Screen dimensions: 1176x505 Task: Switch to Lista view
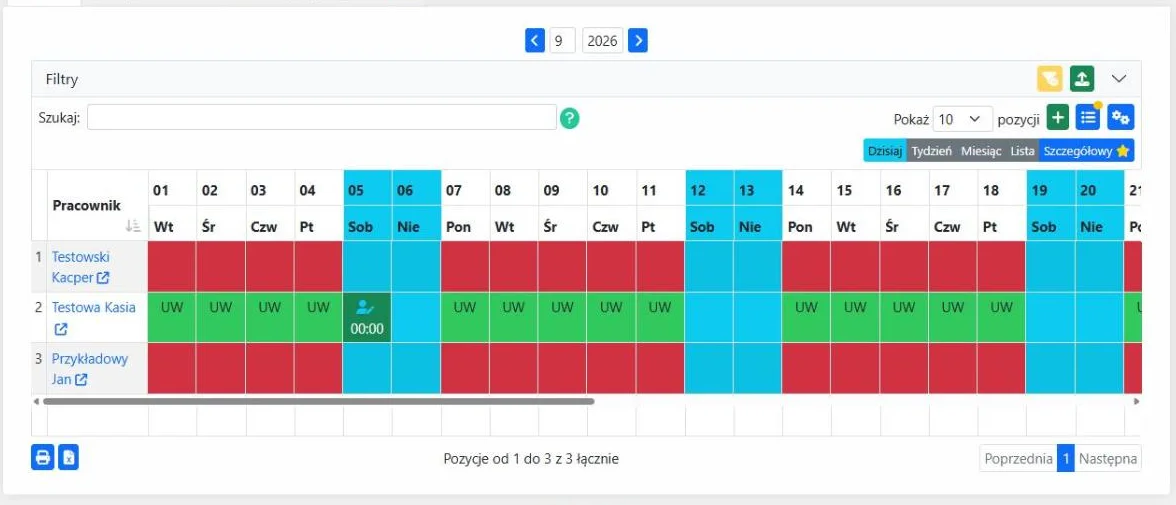point(1022,151)
